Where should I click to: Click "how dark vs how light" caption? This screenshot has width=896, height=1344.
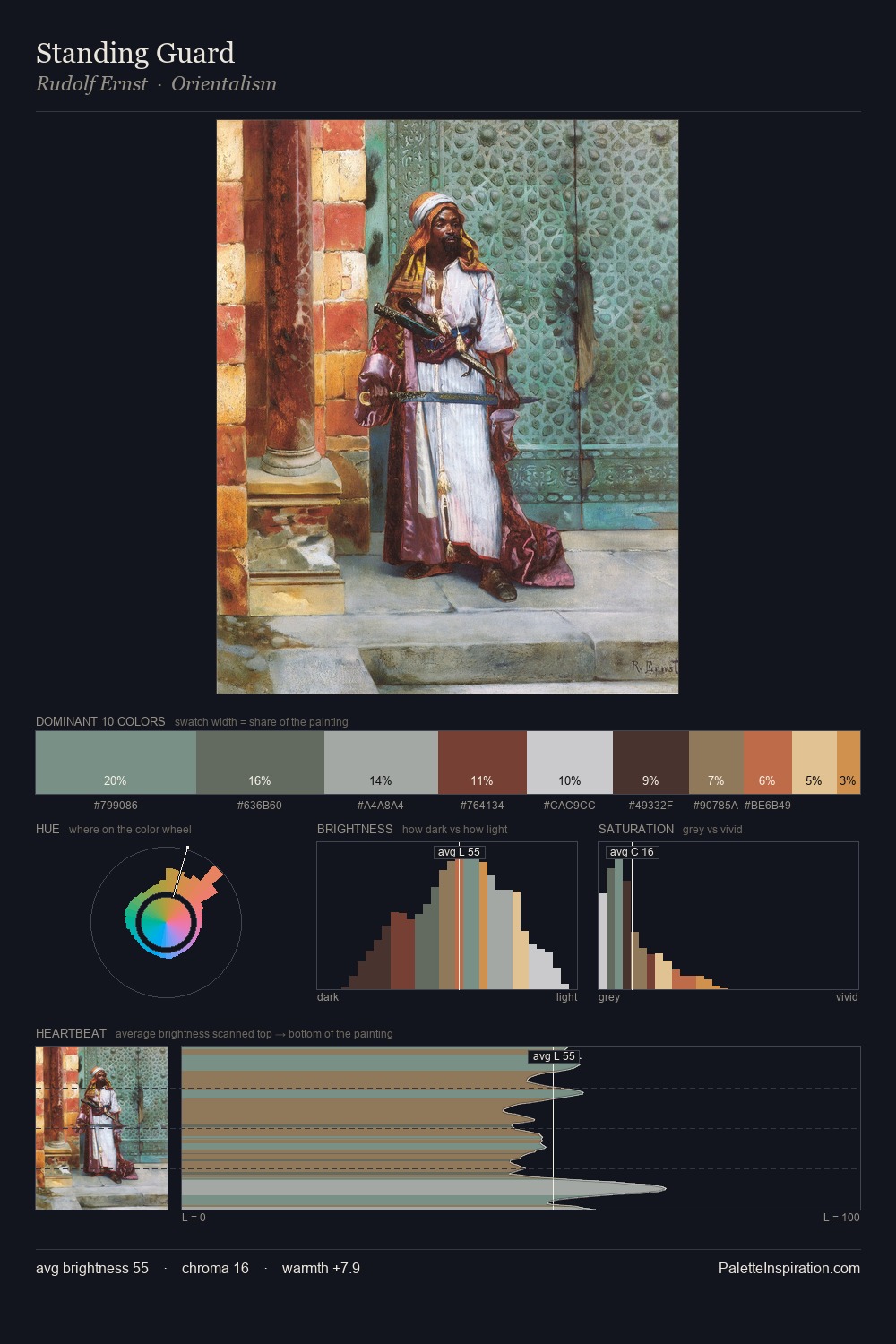(x=455, y=830)
